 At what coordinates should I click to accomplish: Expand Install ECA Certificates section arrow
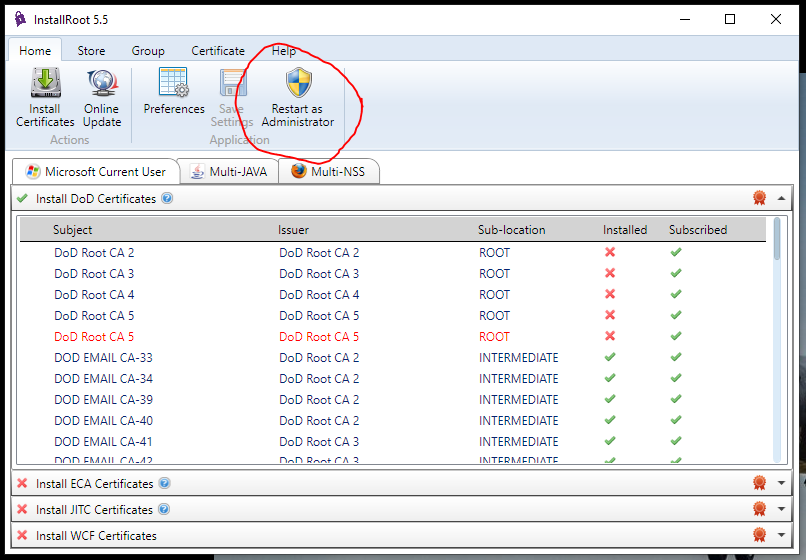tap(781, 483)
